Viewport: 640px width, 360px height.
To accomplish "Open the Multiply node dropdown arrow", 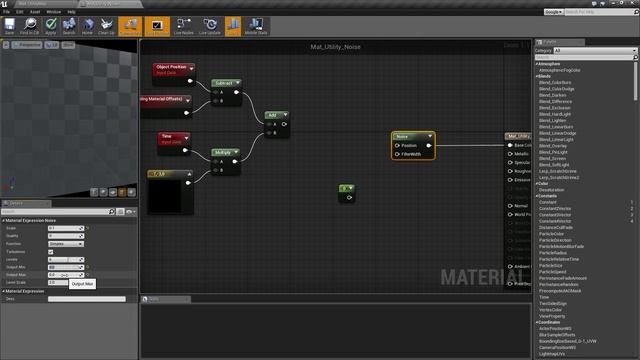I will [236, 152].
